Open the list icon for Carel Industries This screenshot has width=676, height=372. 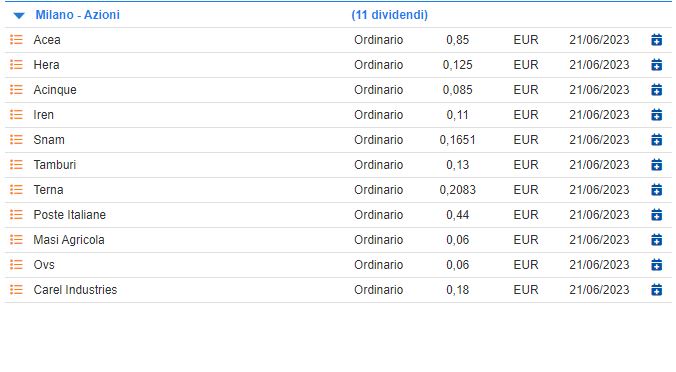pyautogui.click(x=16, y=290)
